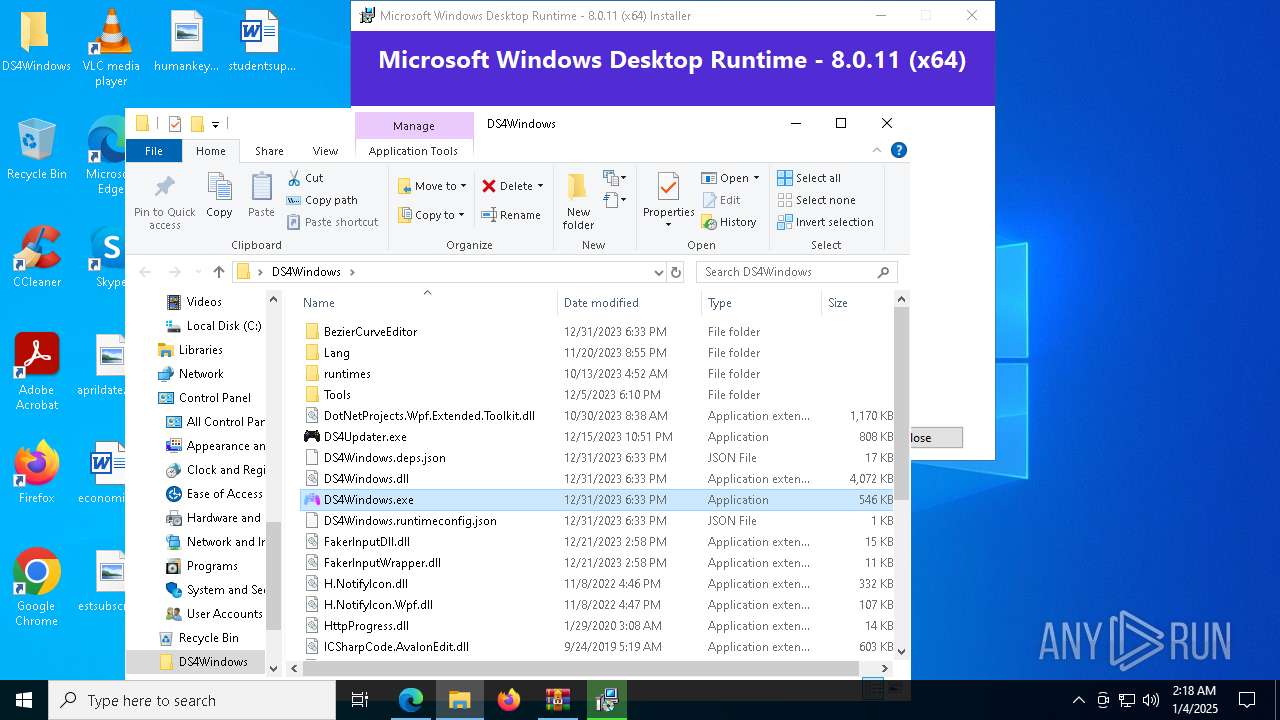
Task: Select FakerInputDll.dll file
Action: tap(596, 541)
